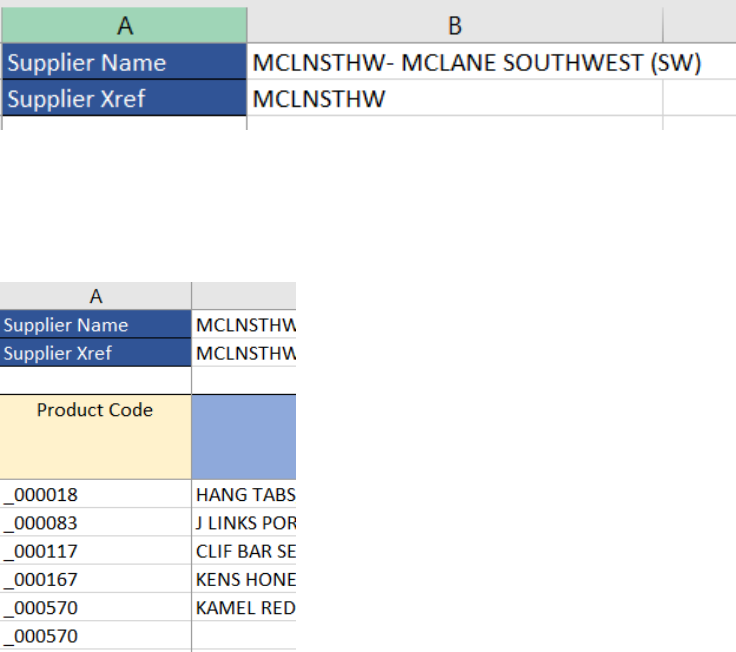Click the CLIF BAR SE description cell
This screenshot has height=652, width=736.
pos(244,550)
